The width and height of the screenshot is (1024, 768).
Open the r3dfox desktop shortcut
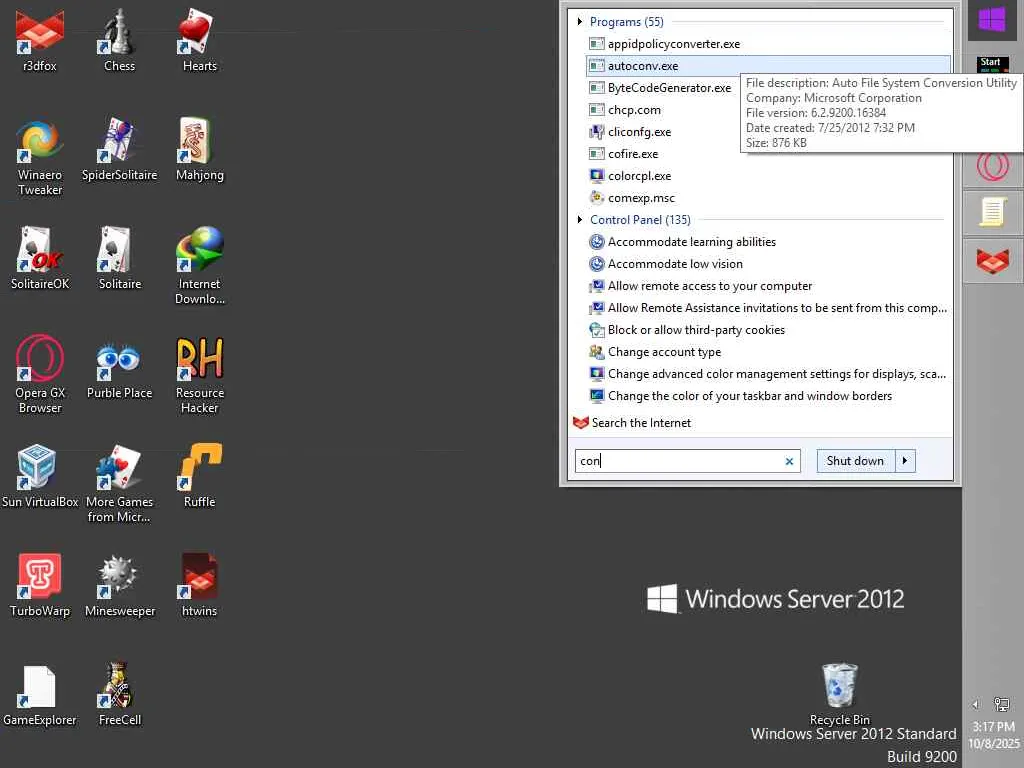tap(40, 40)
